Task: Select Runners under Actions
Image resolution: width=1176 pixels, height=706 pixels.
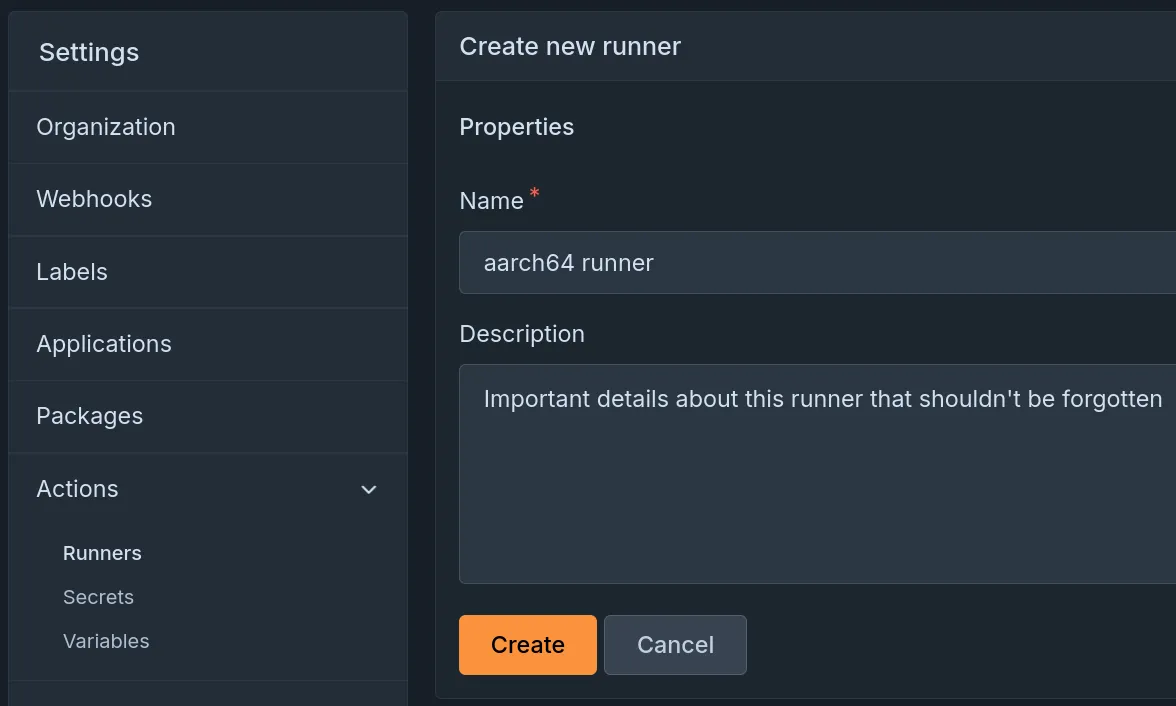Action: (x=102, y=552)
